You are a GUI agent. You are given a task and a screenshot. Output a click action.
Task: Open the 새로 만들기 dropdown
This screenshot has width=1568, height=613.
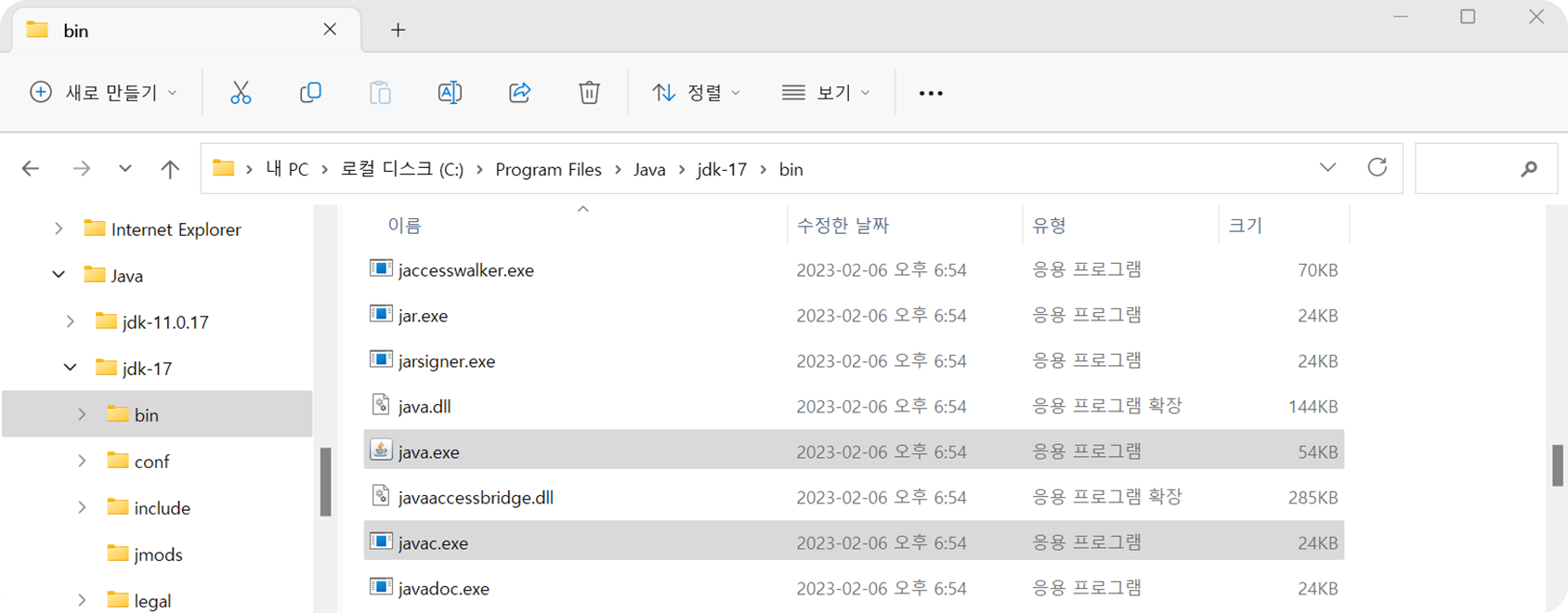click(103, 93)
